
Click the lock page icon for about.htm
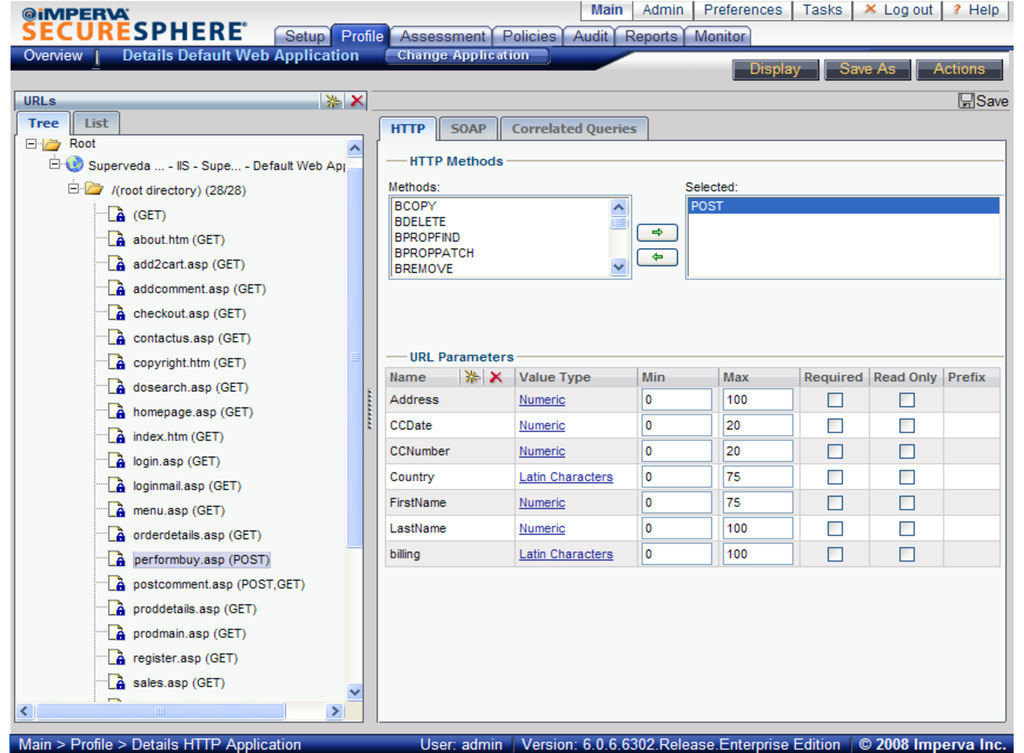click(117, 239)
